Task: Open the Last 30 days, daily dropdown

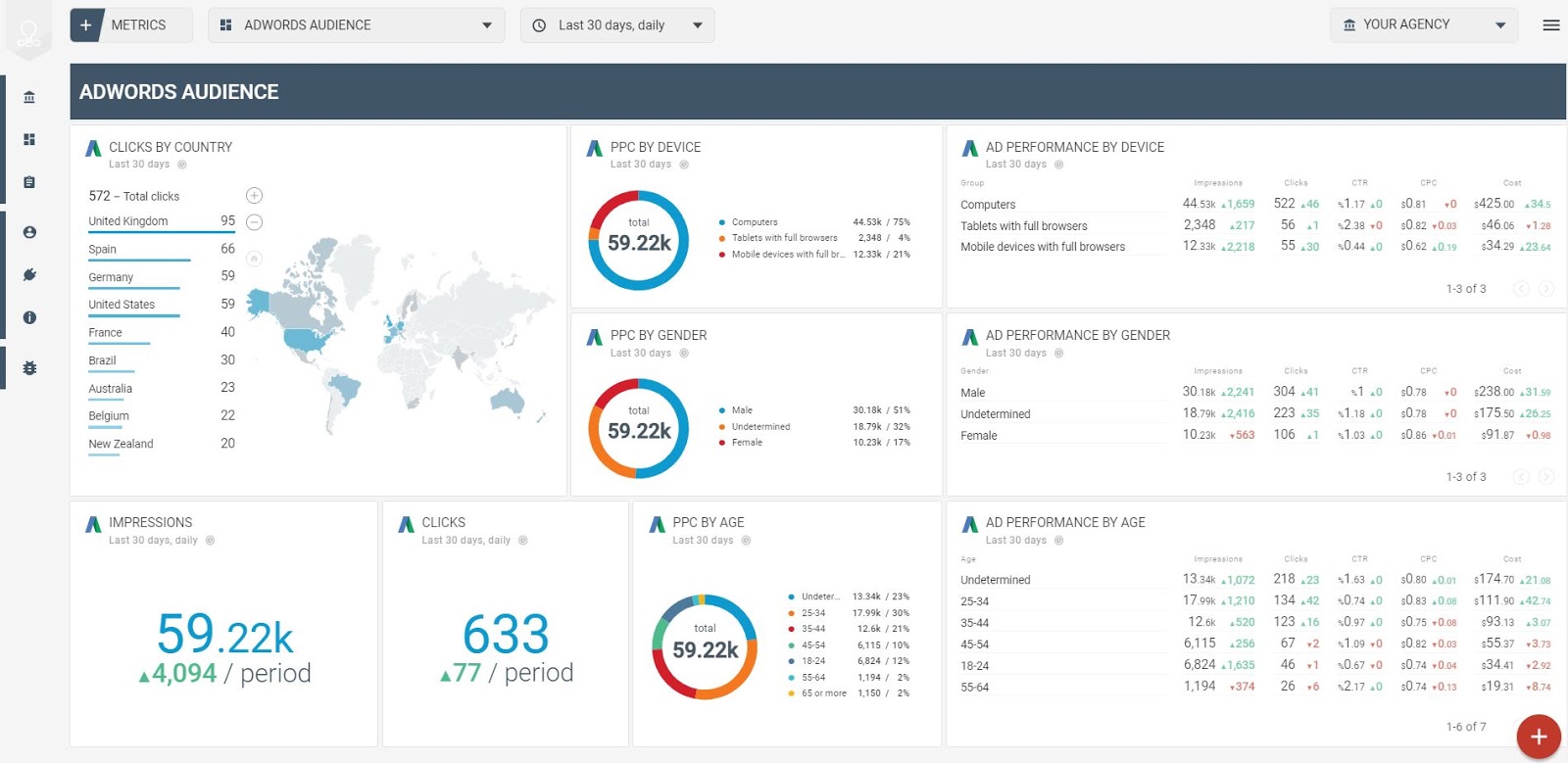Action: 617,25
